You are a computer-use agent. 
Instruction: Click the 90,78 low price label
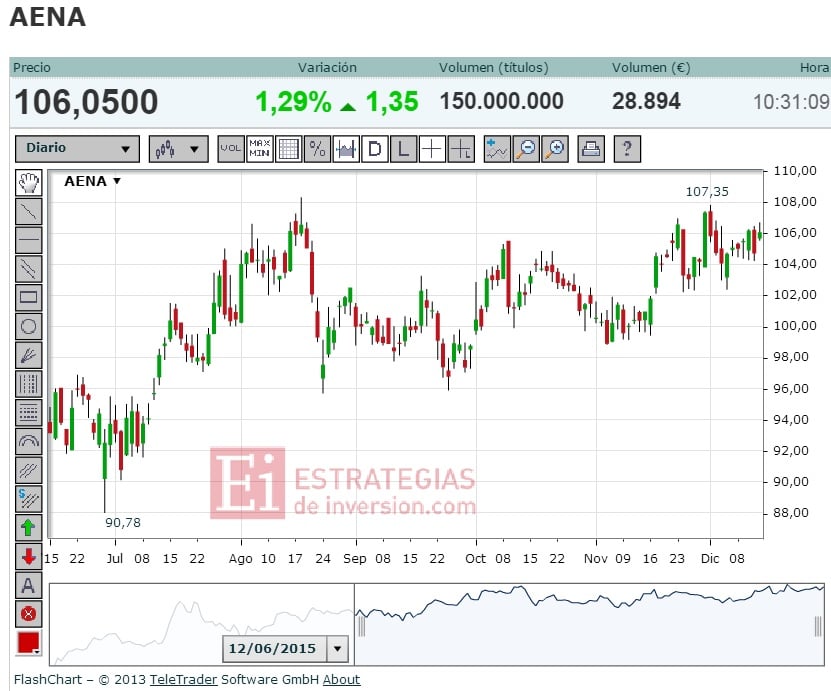(123, 522)
